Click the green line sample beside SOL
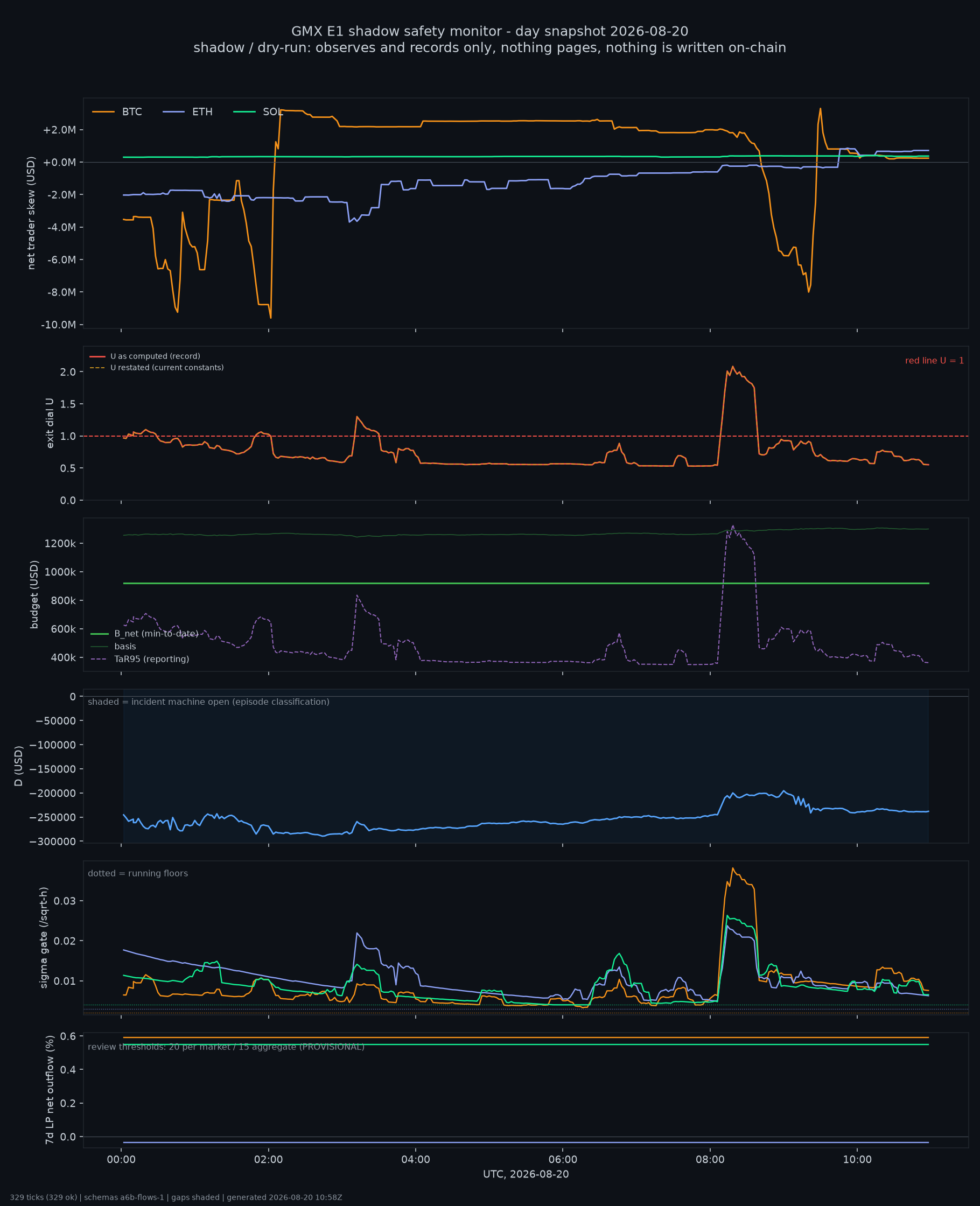980x1206 pixels. 244,112
